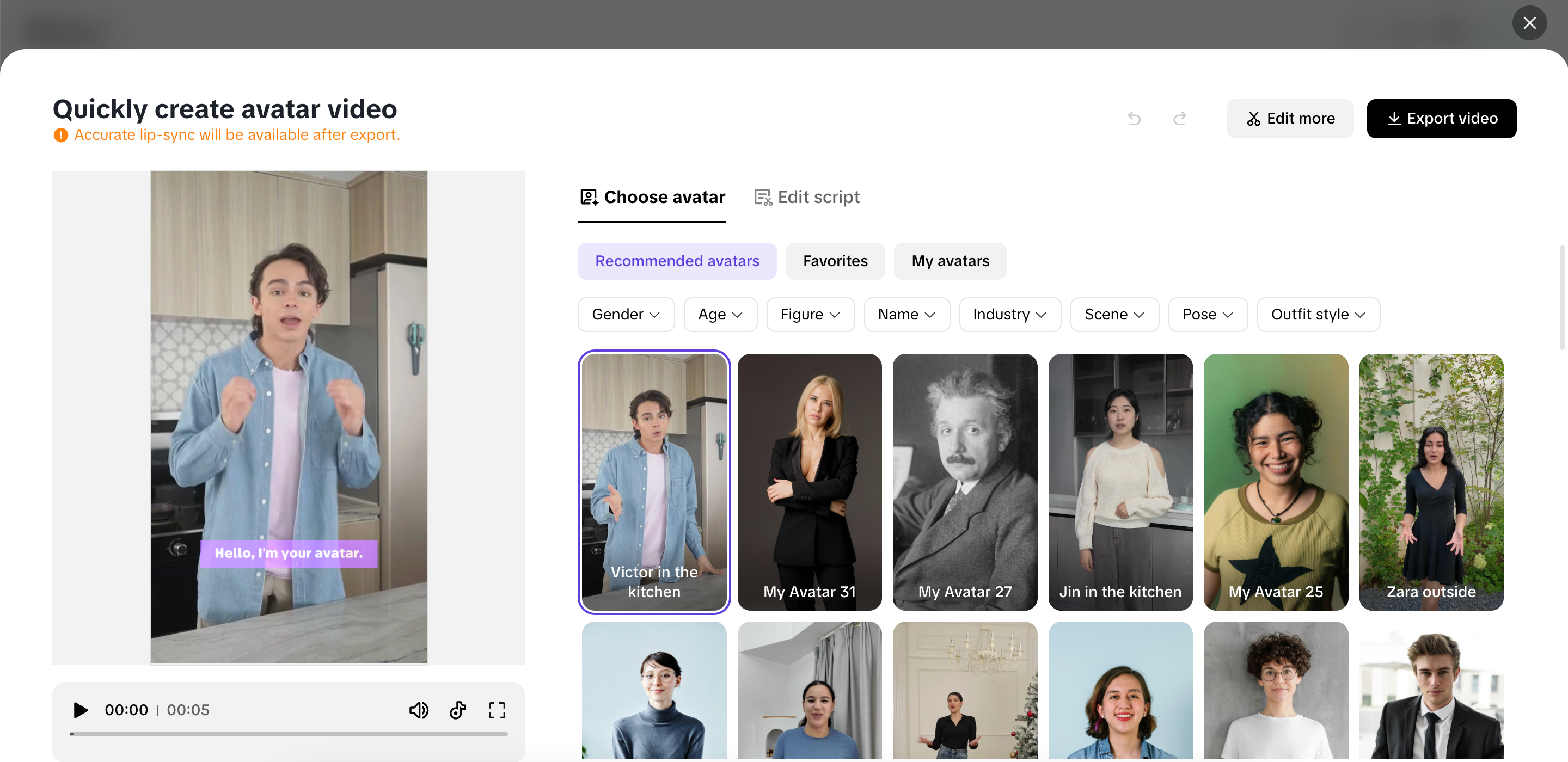Open the TikTok sharing option
This screenshot has height=762, width=1568.
tap(458, 710)
